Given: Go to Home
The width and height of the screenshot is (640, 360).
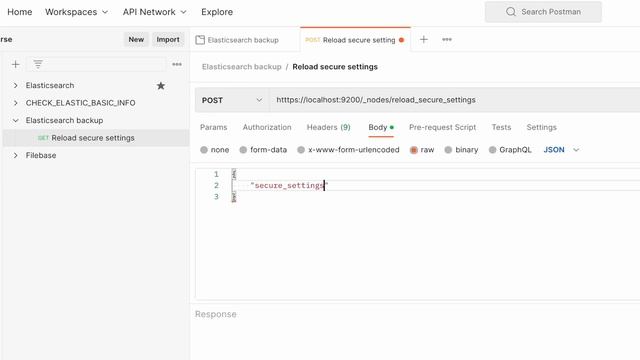Looking at the screenshot, I should (20, 12).
